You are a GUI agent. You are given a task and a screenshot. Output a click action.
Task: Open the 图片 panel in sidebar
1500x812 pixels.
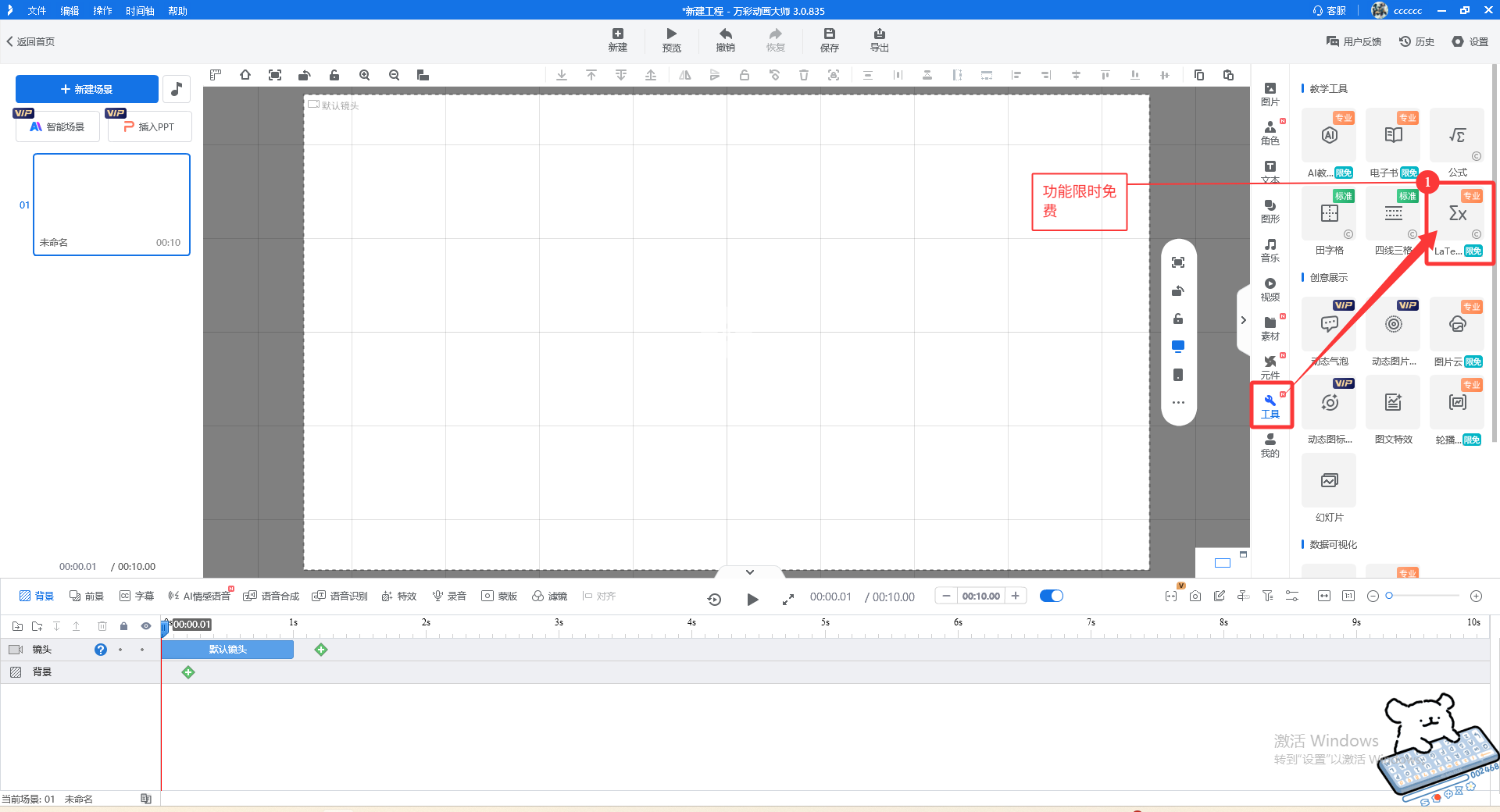coord(1270,94)
